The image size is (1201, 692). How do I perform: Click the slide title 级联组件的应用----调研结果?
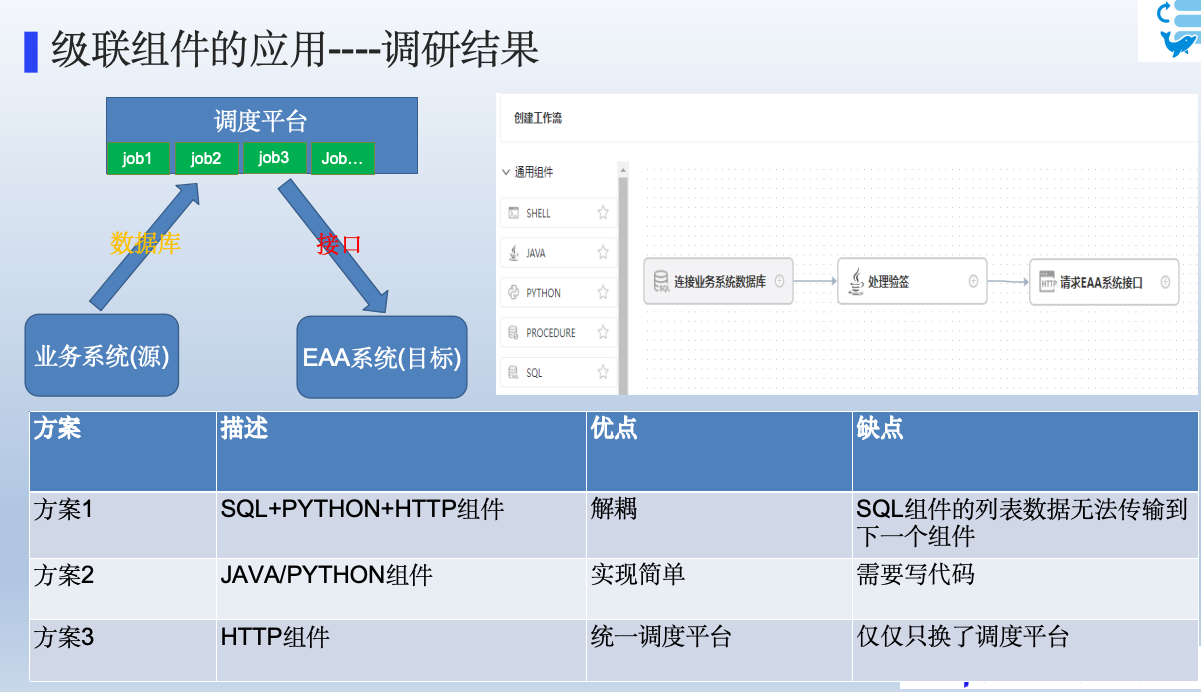(x=296, y=49)
